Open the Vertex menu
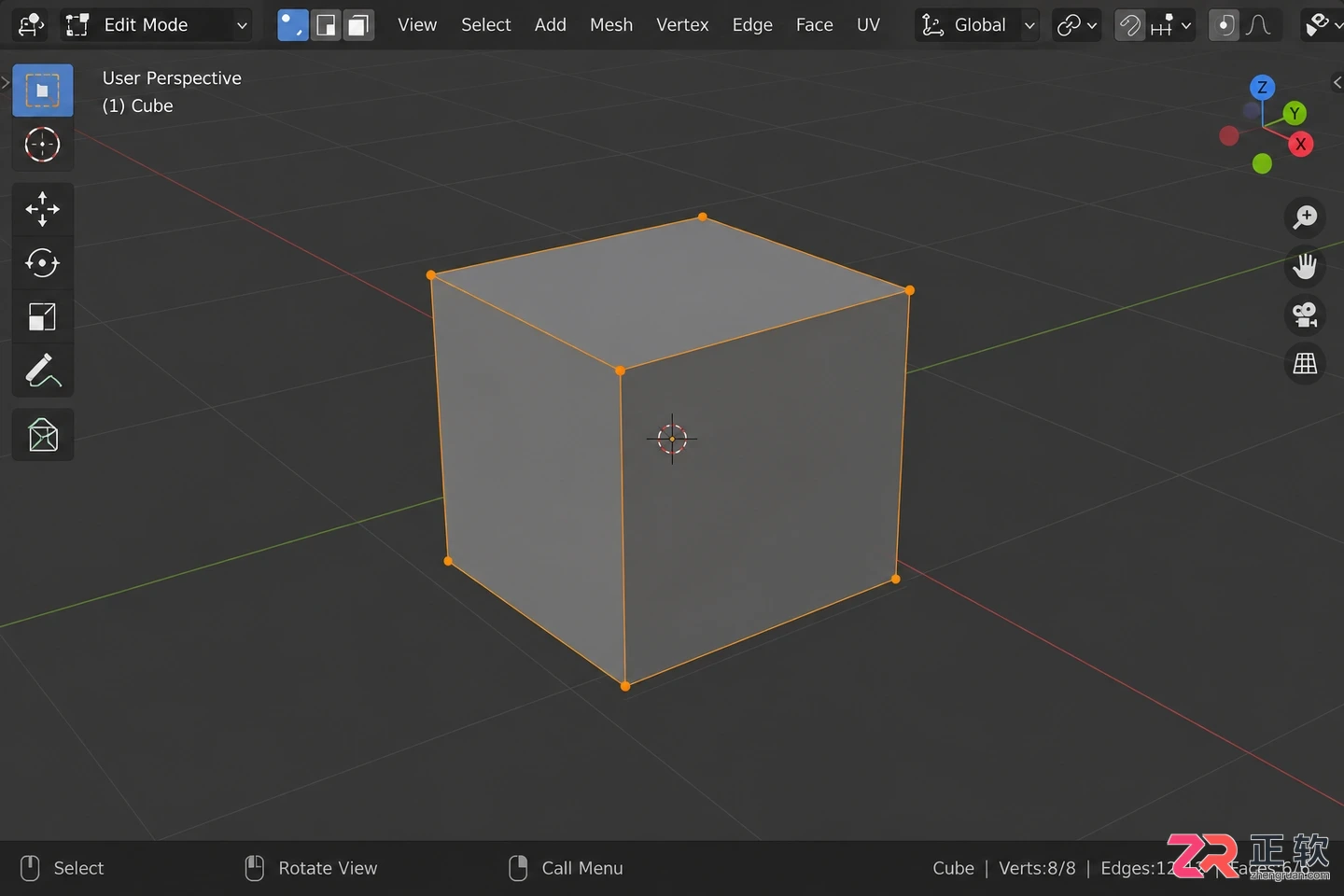The image size is (1344, 896). click(682, 25)
